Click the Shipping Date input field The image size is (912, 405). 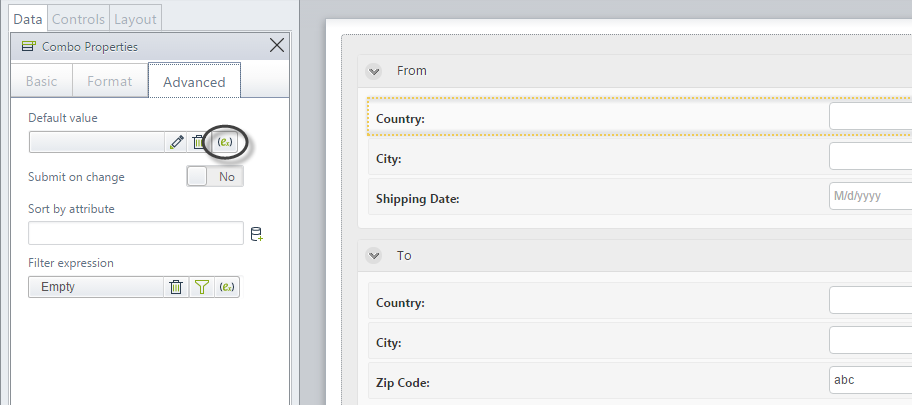click(x=871, y=196)
